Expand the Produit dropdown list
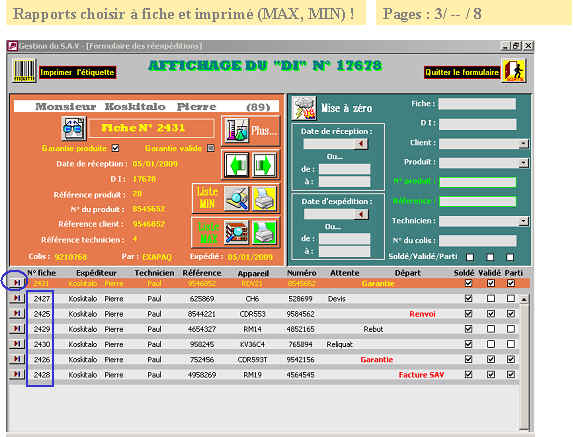The width and height of the screenshot is (573, 437). tap(524, 163)
